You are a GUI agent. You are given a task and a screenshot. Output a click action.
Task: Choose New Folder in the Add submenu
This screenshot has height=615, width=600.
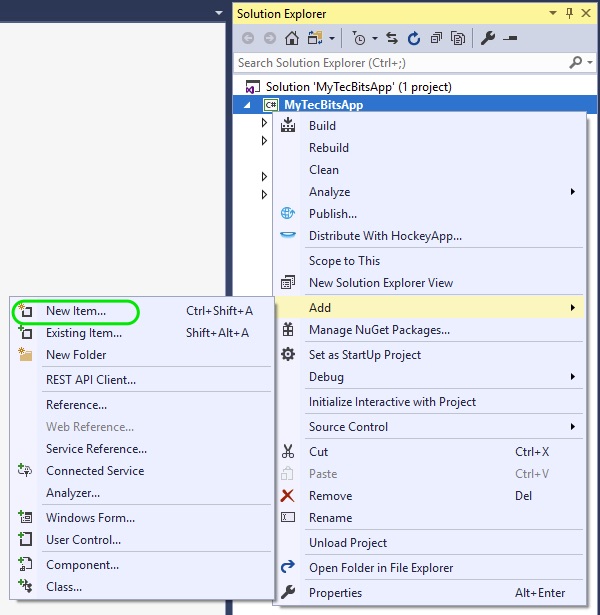(142, 355)
